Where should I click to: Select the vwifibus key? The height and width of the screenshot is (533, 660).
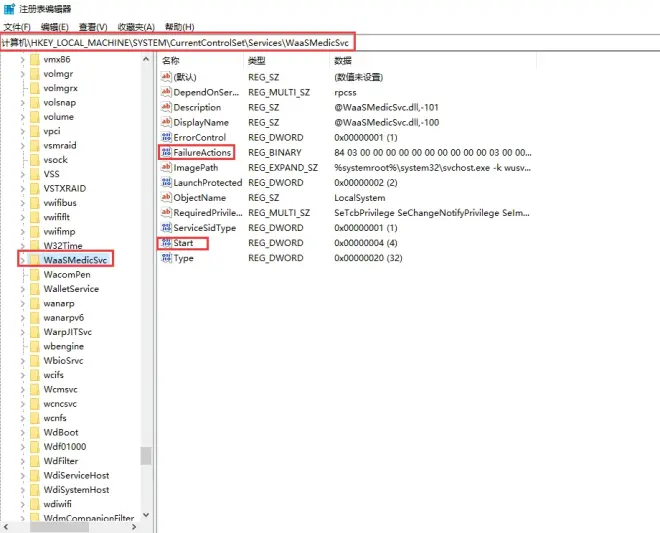(60, 203)
